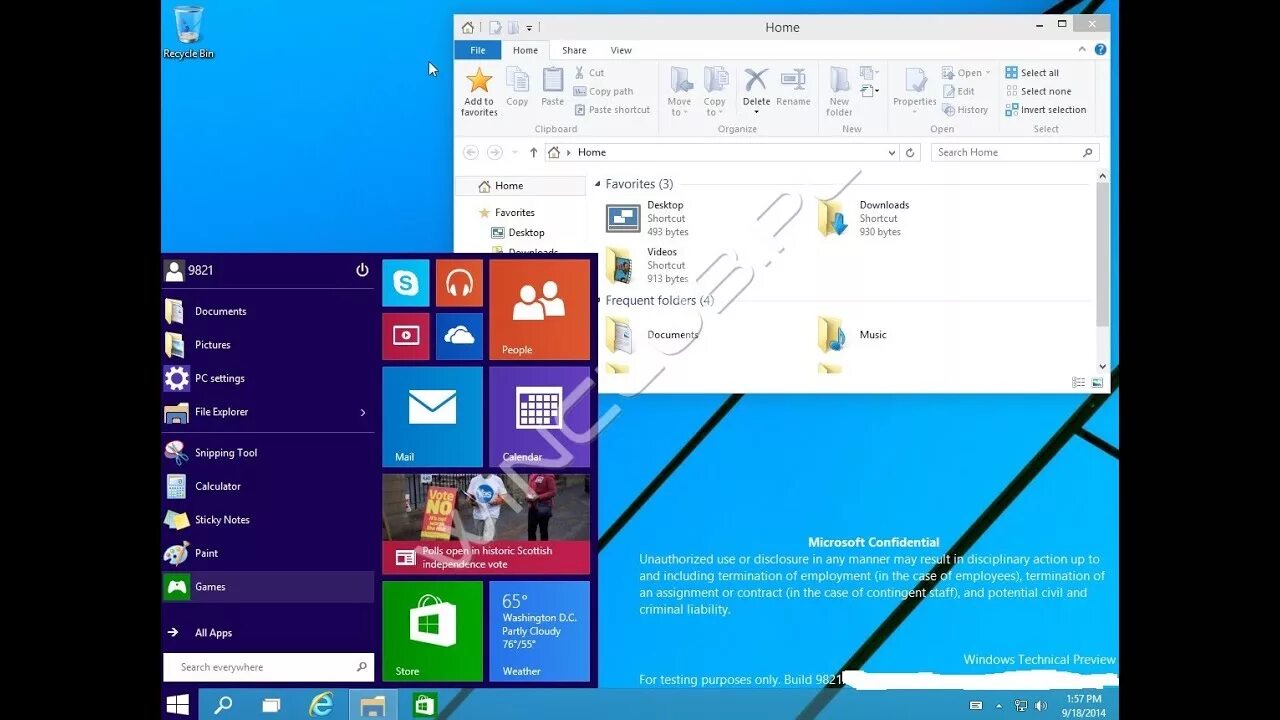Open the Video tile in Start menu
This screenshot has width=1280, height=720.
(x=406, y=336)
